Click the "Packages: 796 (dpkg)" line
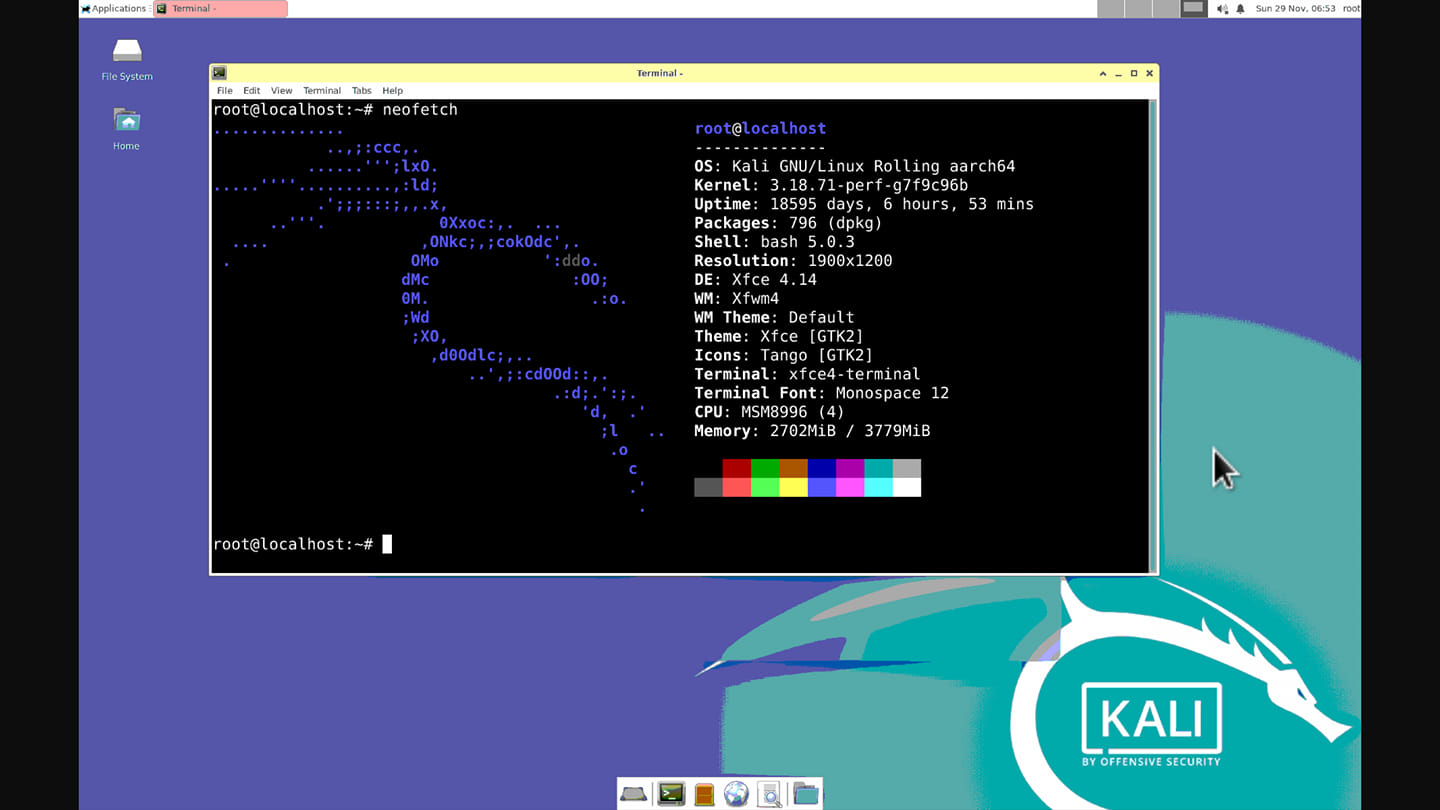The image size is (1440, 810). 788,223
